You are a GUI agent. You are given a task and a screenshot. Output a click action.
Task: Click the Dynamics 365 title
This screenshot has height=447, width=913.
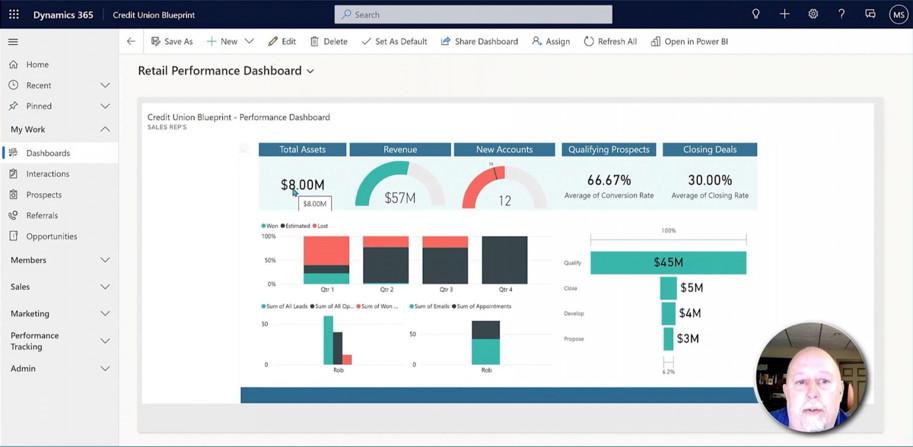tap(63, 15)
